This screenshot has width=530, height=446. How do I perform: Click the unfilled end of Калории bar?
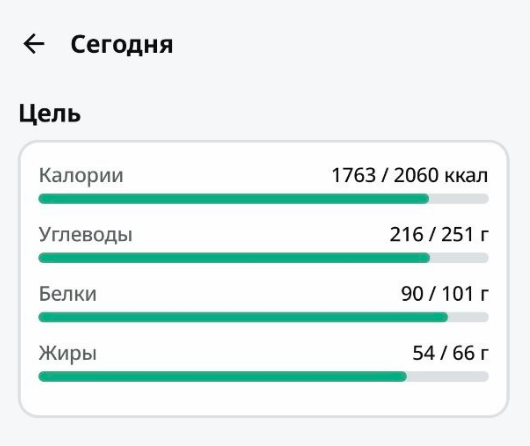459,199
